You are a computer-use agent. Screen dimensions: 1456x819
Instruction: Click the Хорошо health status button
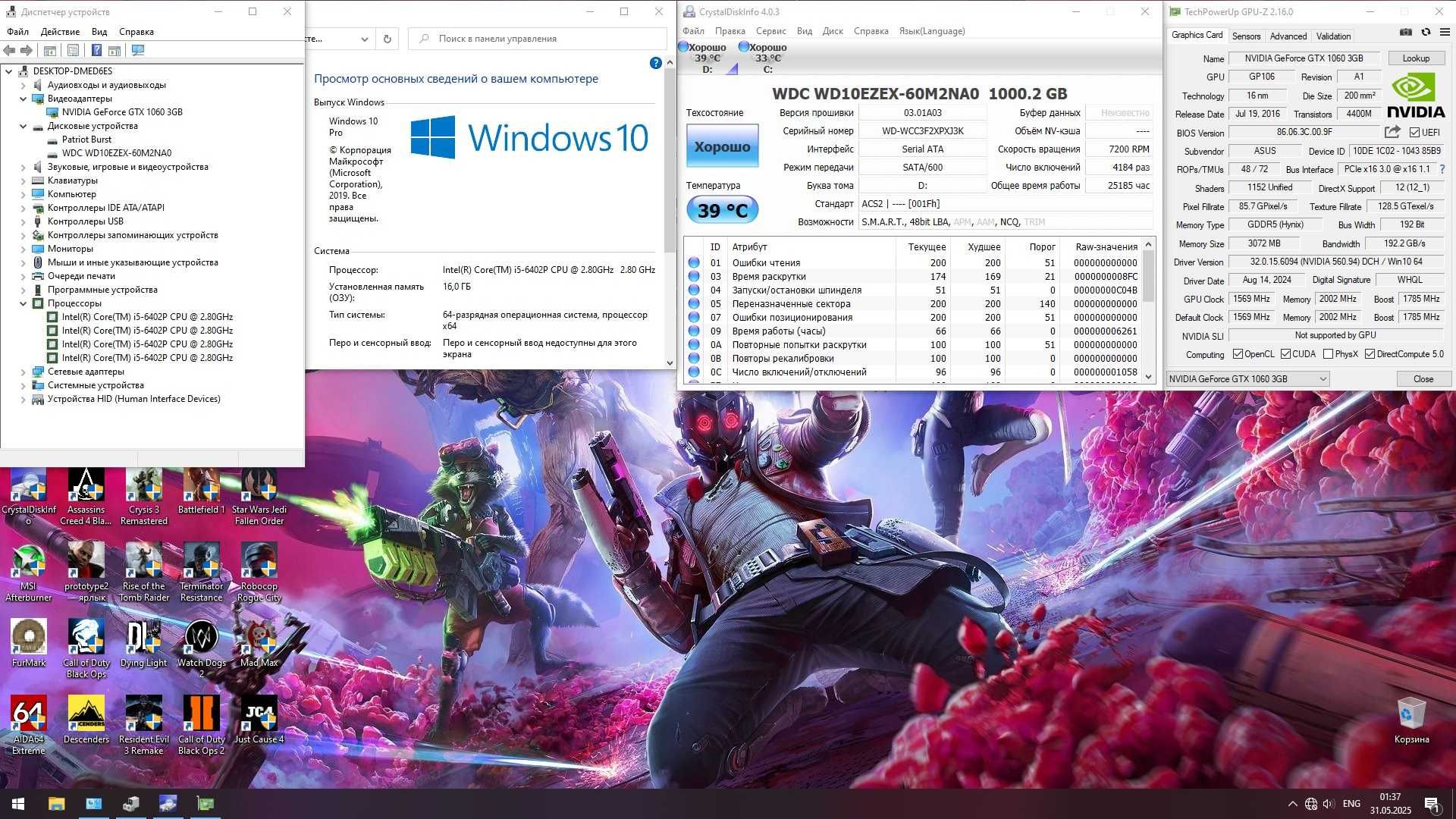pyautogui.click(x=722, y=146)
